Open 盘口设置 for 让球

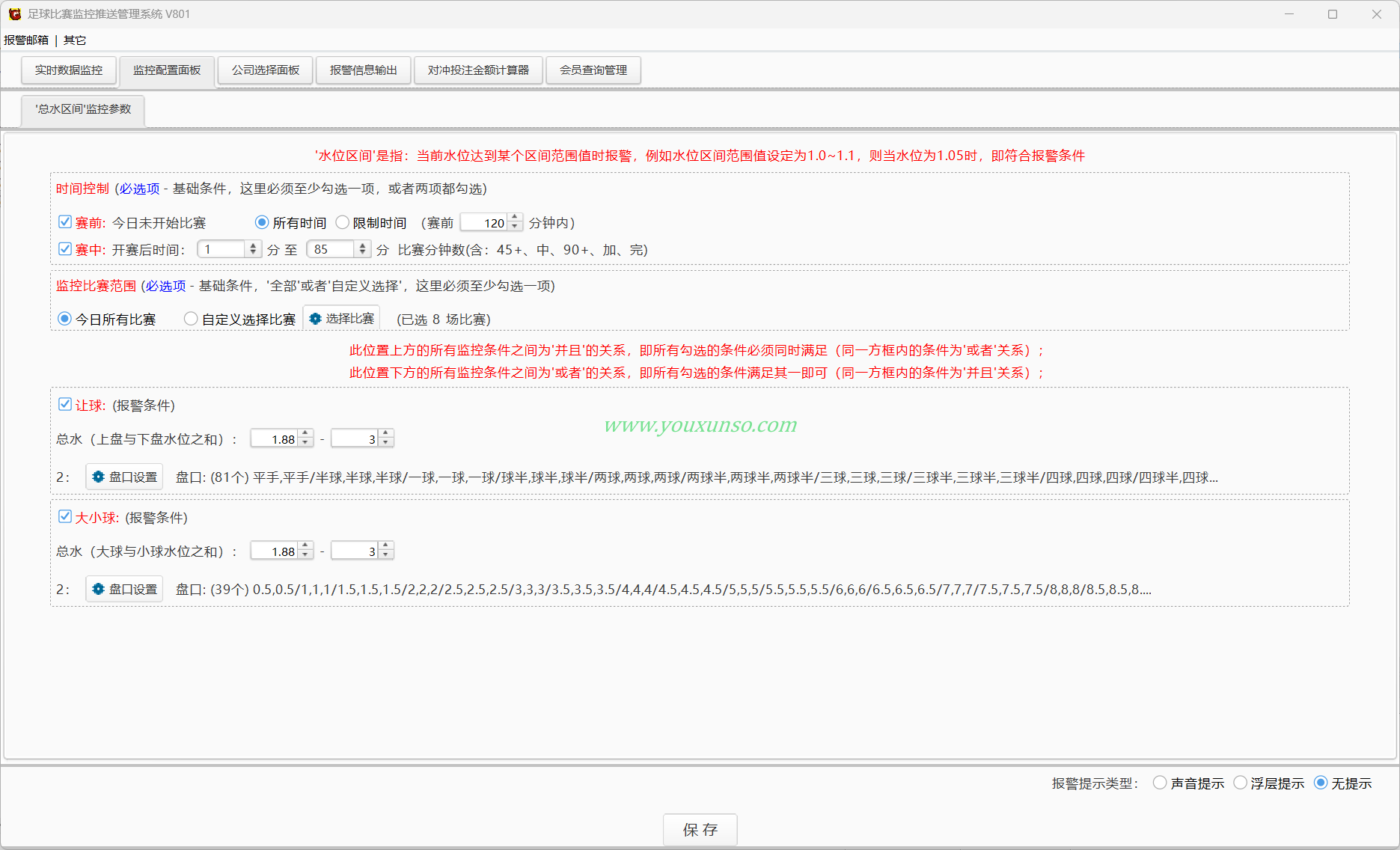(x=124, y=477)
